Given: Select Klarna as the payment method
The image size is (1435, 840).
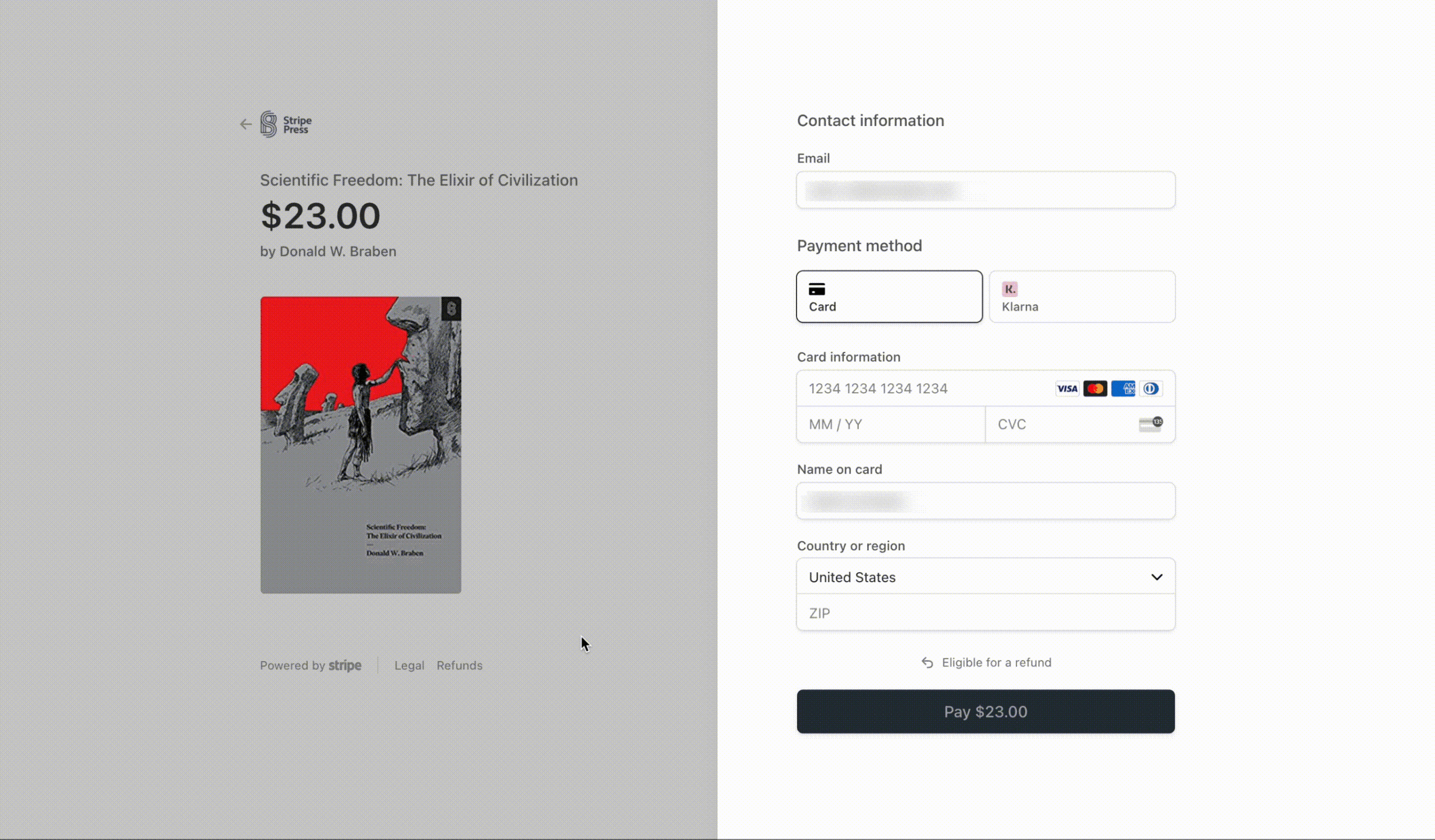Looking at the screenshot, I should (1081, 296).
